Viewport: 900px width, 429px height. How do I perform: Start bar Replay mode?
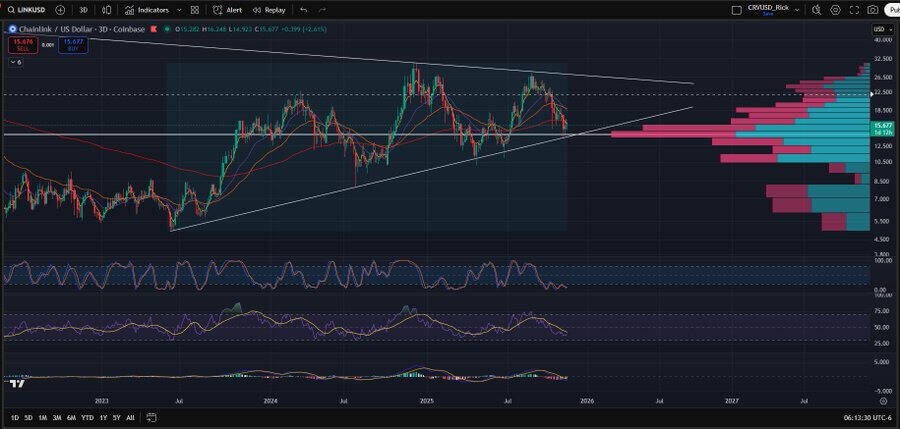coord(269,9)
